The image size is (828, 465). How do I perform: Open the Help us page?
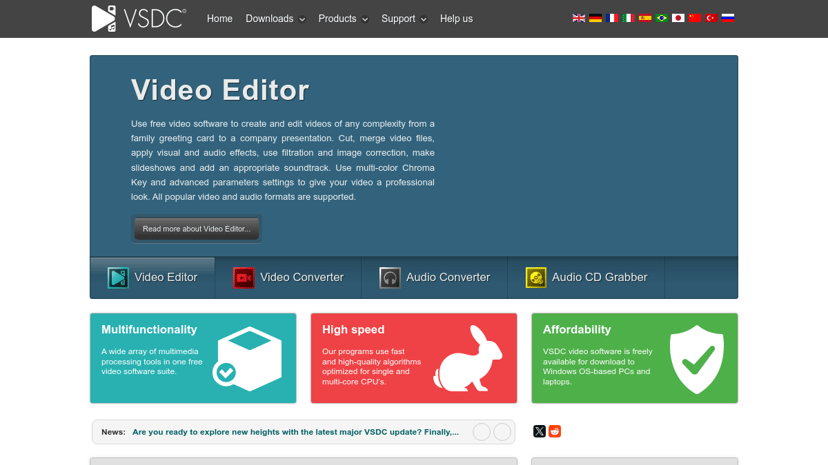[456, 18]
